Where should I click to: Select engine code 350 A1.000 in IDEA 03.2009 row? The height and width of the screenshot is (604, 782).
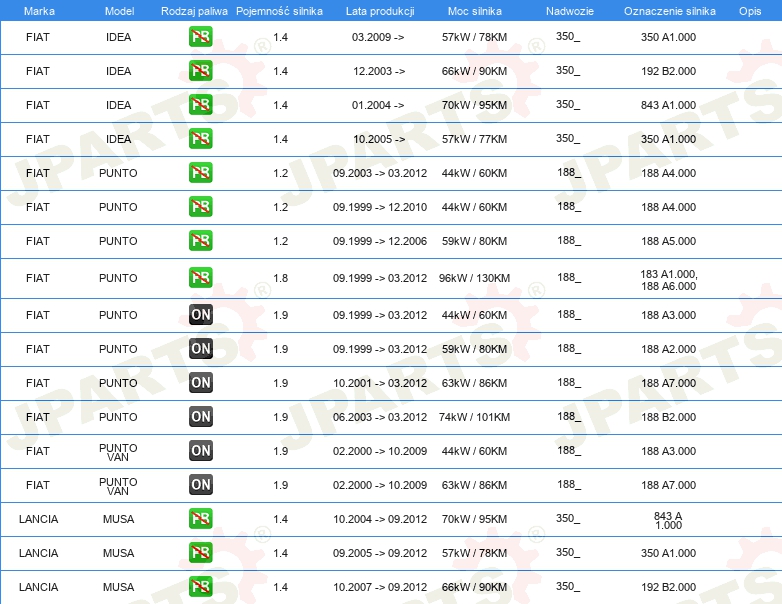tap(668, 37)
